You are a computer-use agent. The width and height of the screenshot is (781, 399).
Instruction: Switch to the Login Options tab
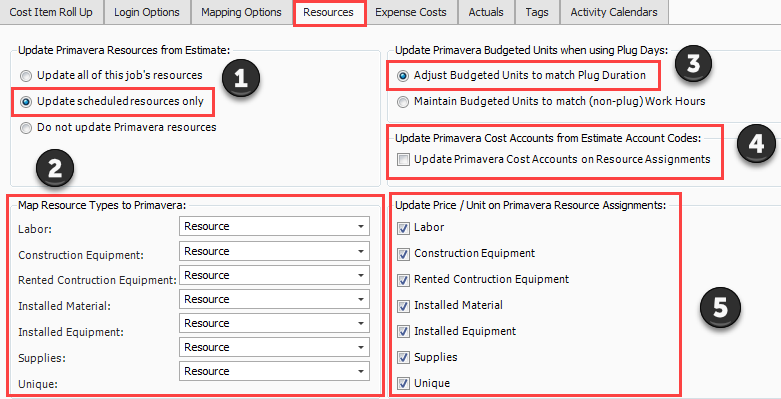point(147,12)
